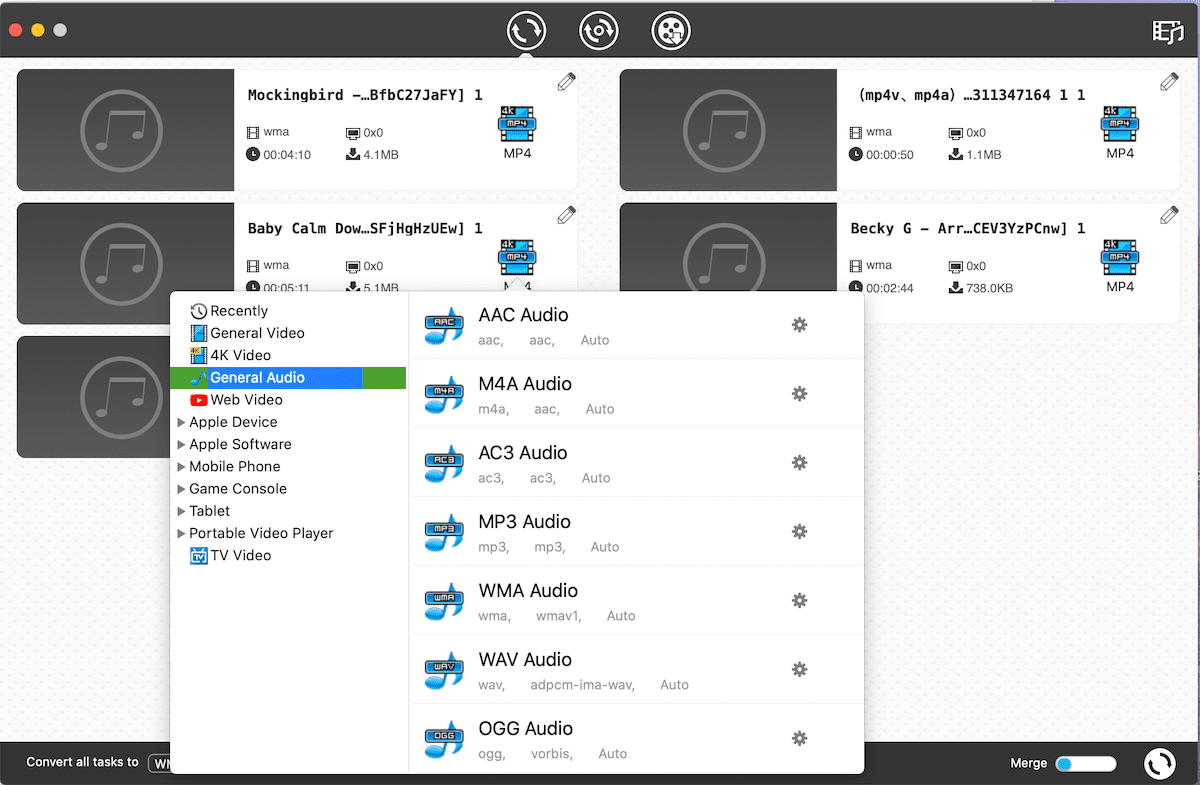Open settings gear for AAC Audio
The height and width of the screenshot is (785, 1200).
click(x=799, y=325)
